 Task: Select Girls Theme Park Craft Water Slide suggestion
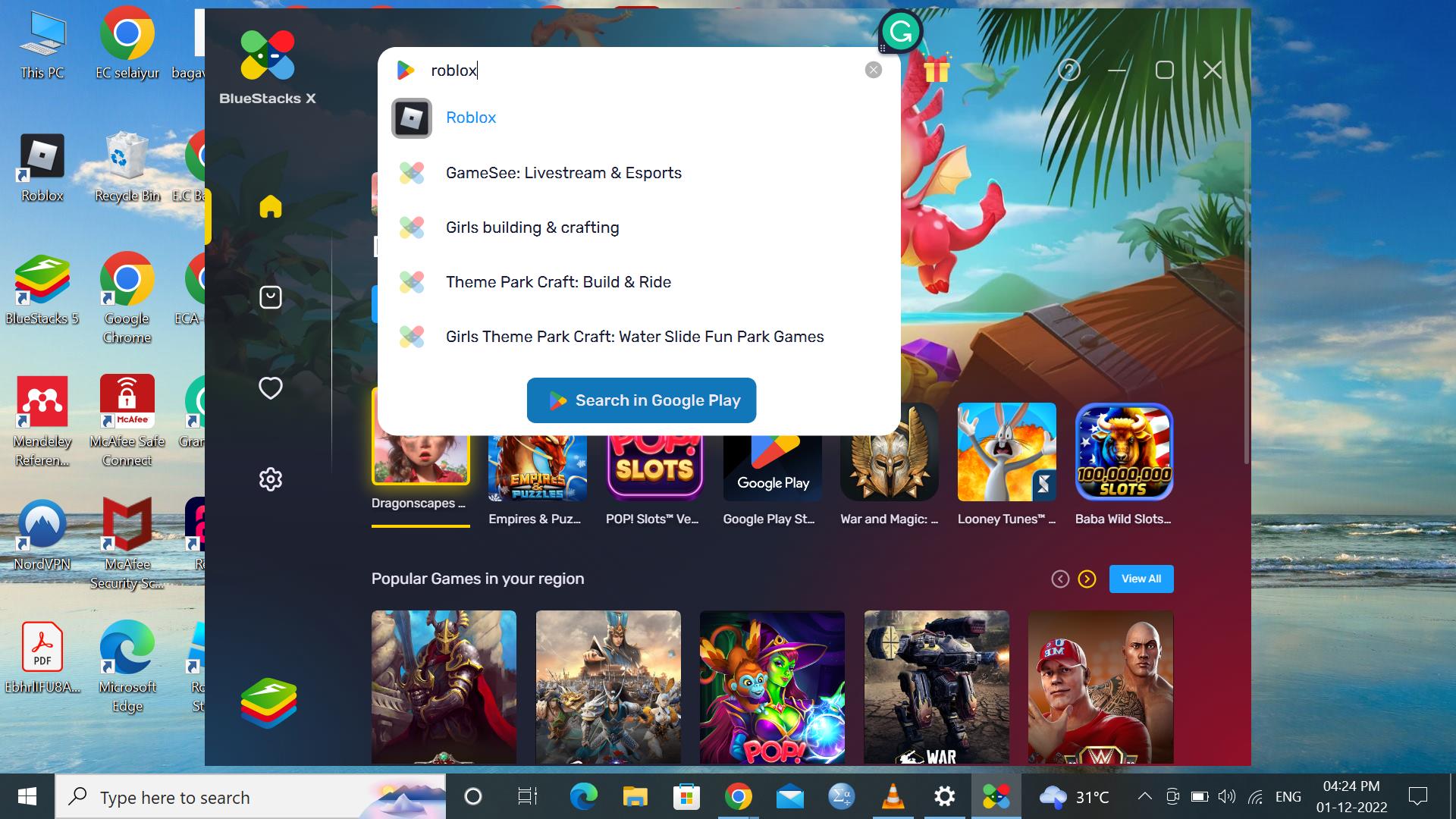click(639, 337)
